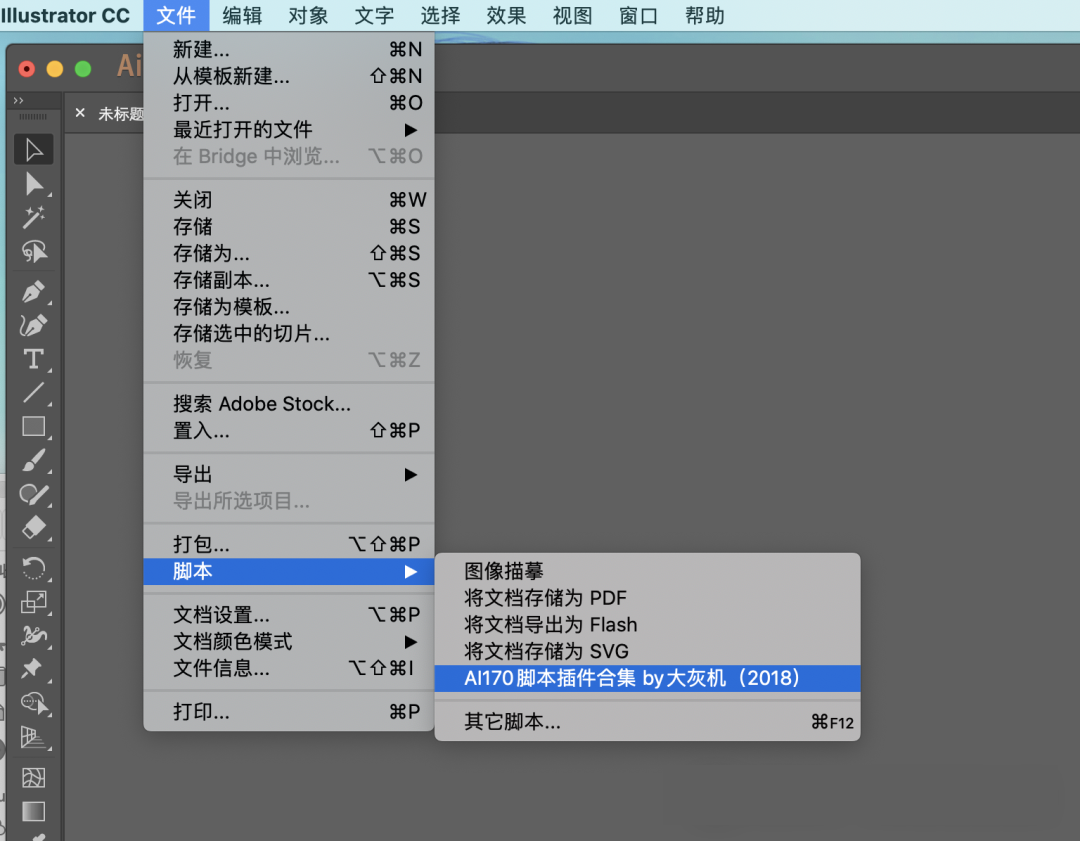Choose 从模板新建... menu entry
Screen dimensions: 1080x841
click(289, 76)
